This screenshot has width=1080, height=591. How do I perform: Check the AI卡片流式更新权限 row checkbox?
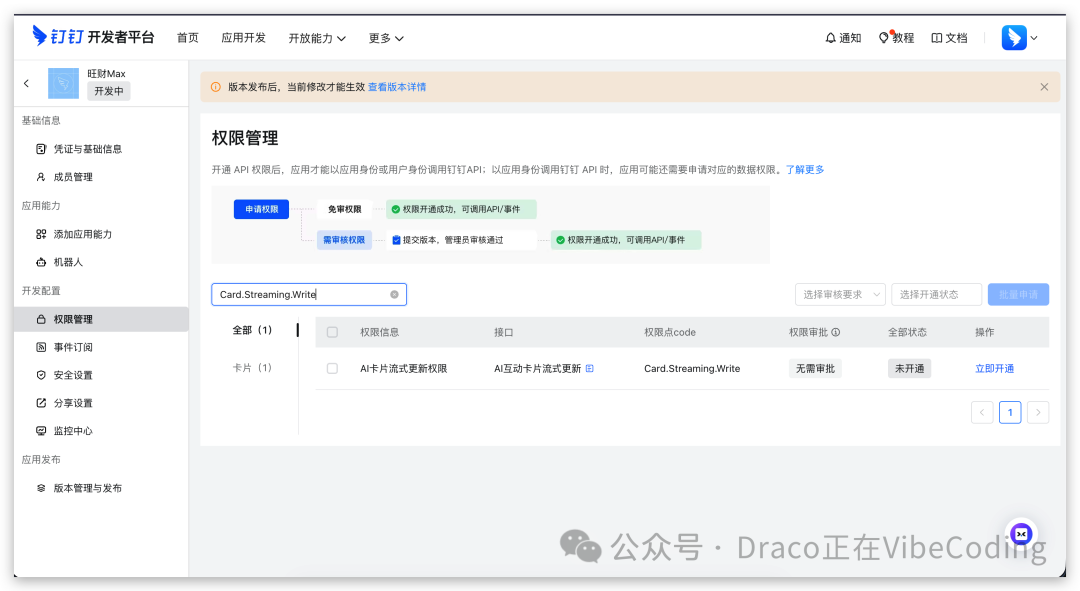[332, 368]
